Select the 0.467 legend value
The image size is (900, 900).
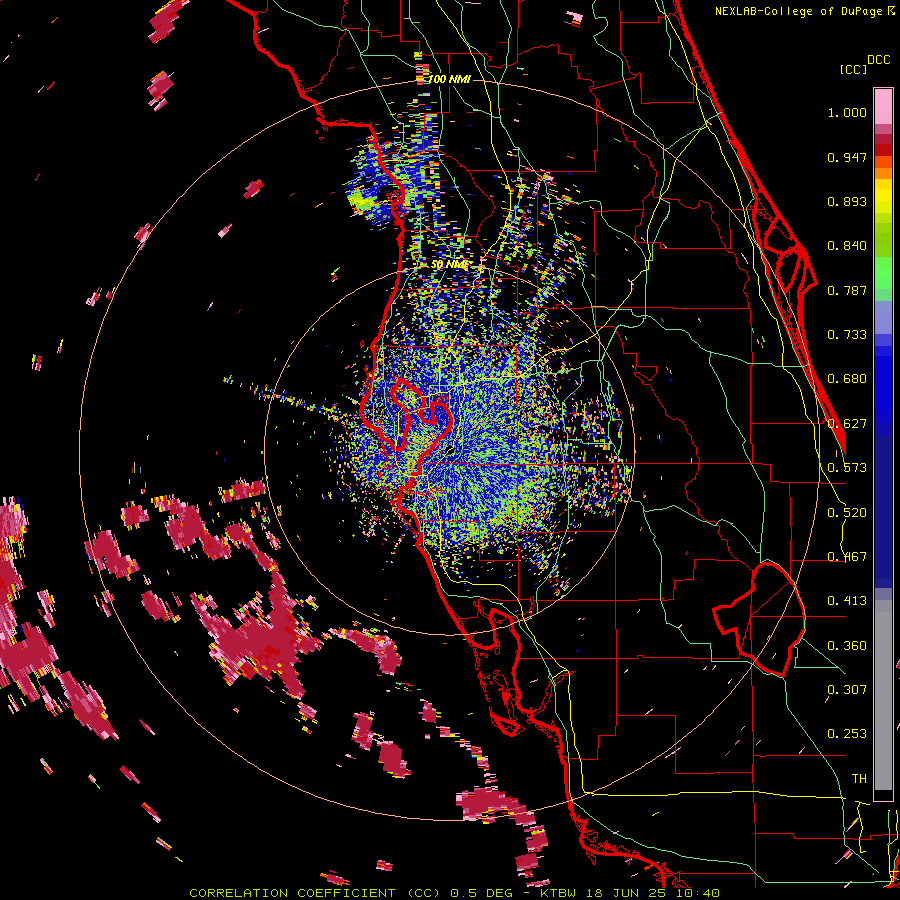(847, 557)
